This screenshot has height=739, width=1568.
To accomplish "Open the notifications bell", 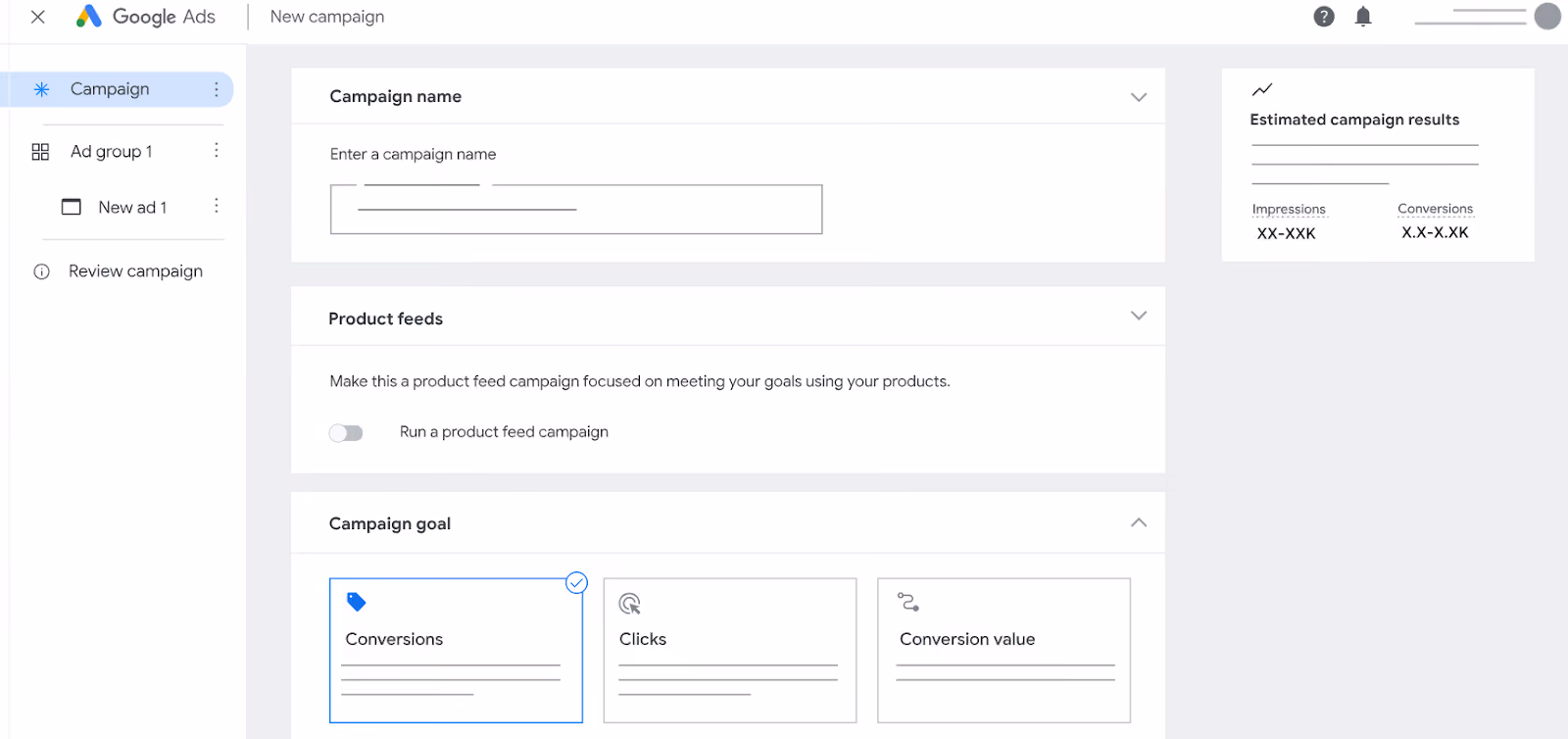I will click(x=1363, y=17).
